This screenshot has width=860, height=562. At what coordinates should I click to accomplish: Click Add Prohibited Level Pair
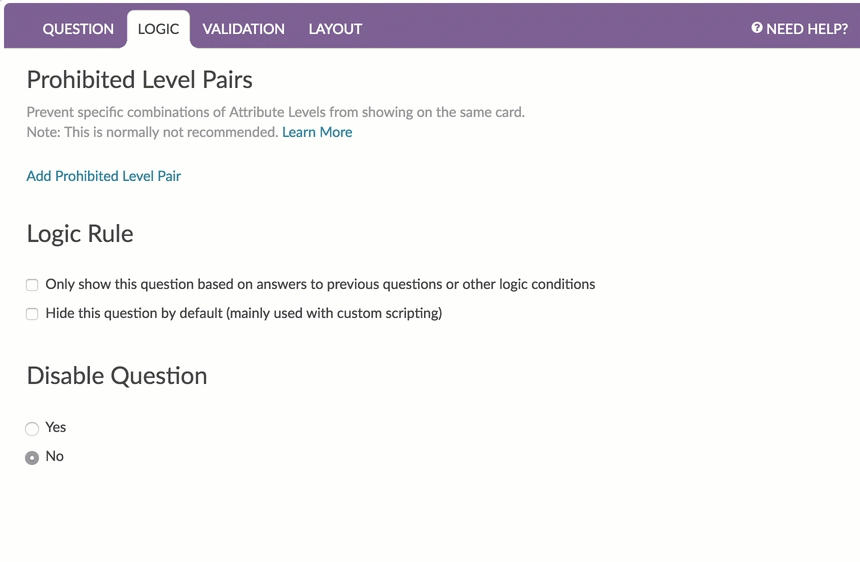pos(104,176)
